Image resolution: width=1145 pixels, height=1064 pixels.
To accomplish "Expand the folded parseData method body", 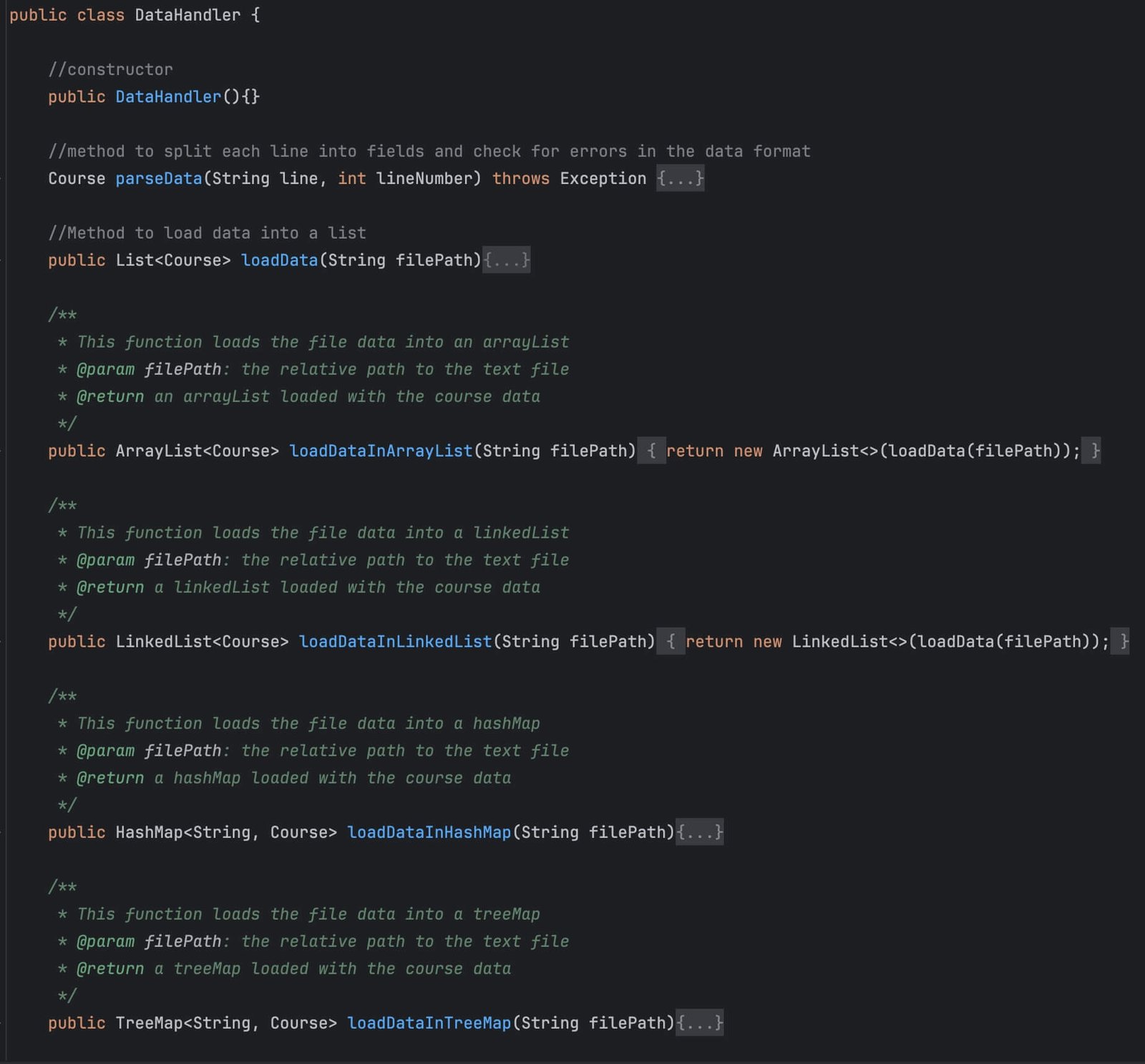I will (681, 178).
